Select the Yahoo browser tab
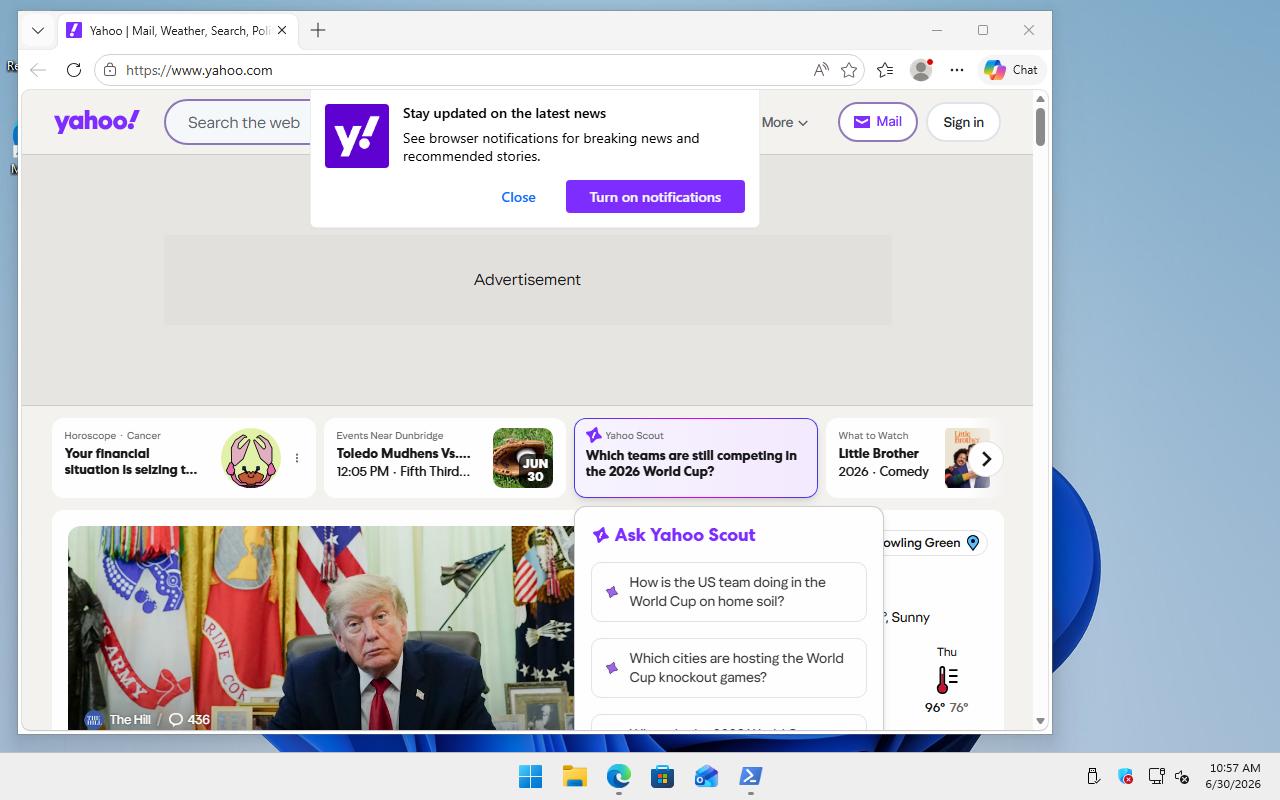This screenshot has height=800, width=1280. 178,30
